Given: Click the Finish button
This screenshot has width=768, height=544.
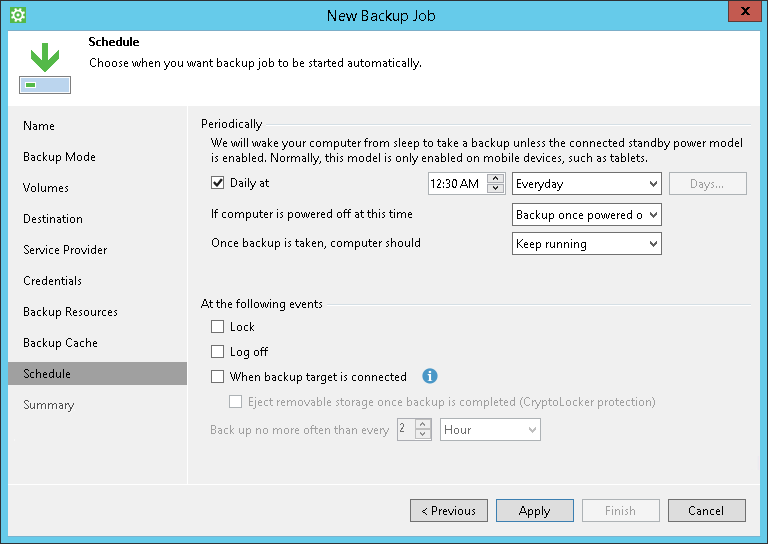Looking at the screenshot, I should (x=621, y=511).
